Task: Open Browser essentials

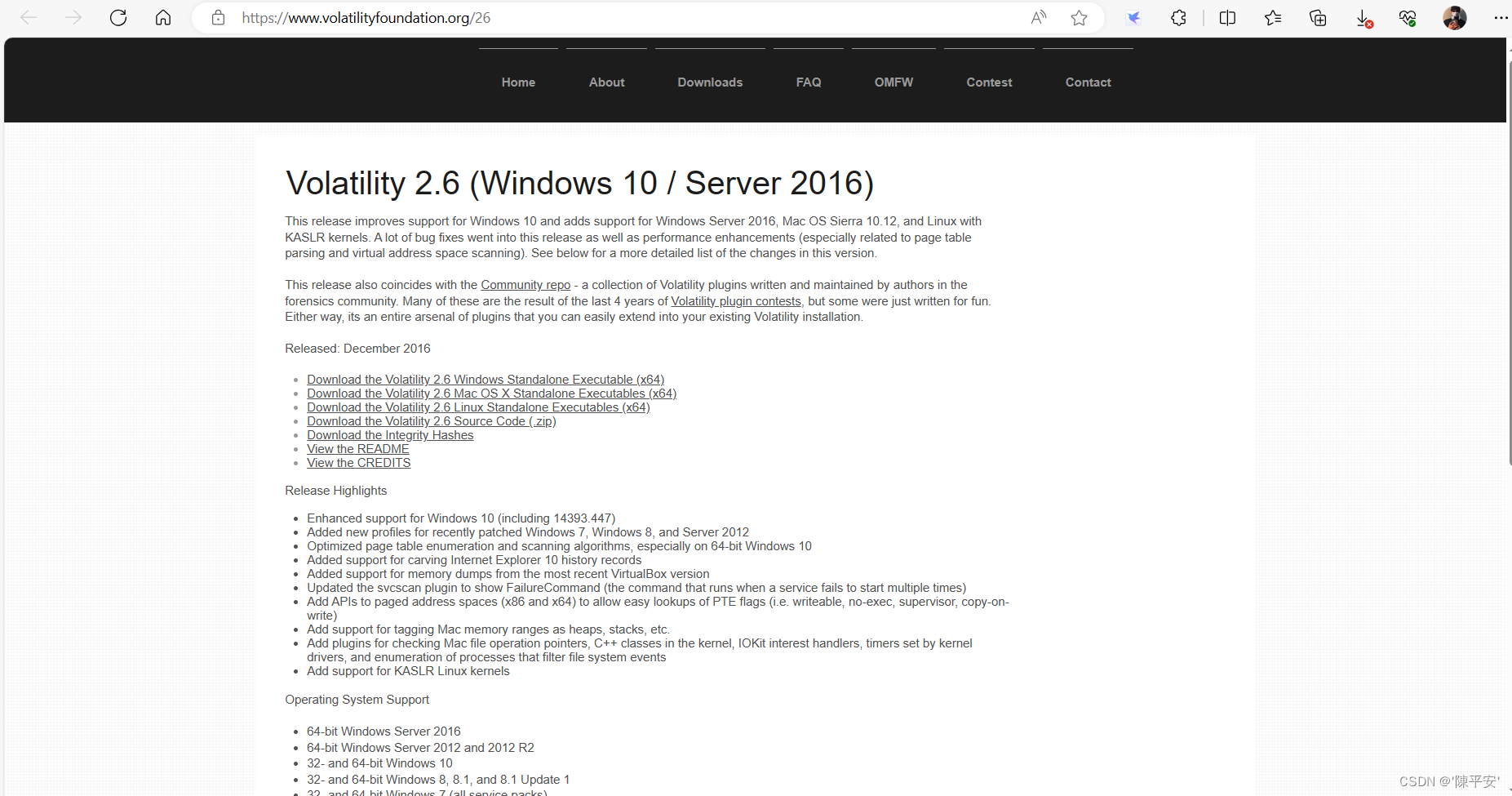Action: pyautogui.click(x=1407, y=17)
